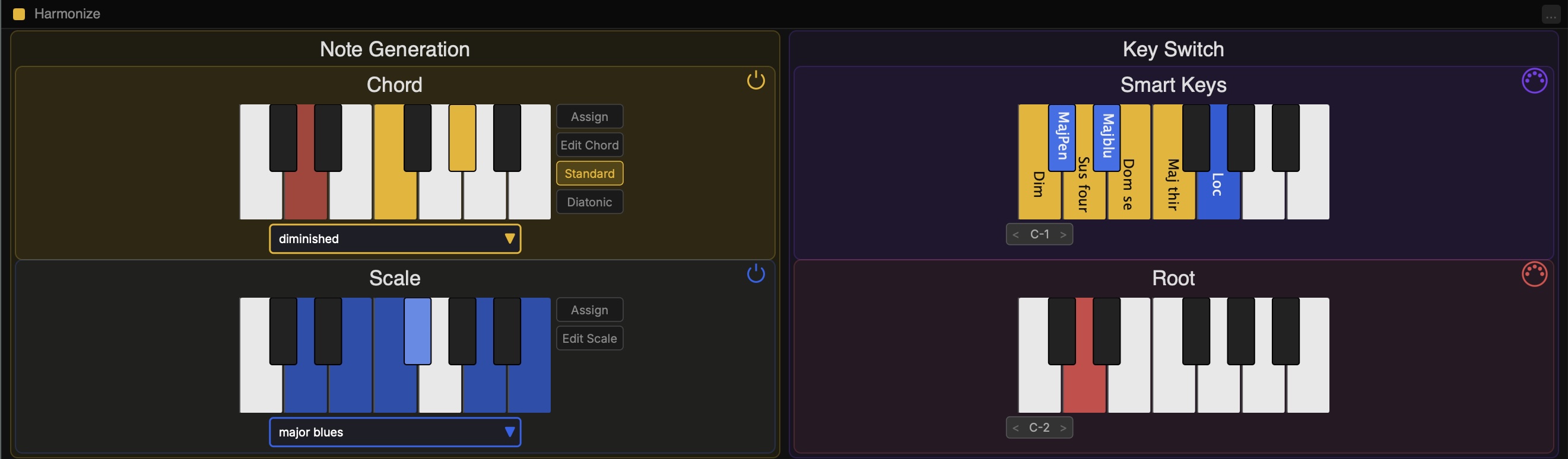Open the three-dot menu at top right

click(x=1550, y=15)
